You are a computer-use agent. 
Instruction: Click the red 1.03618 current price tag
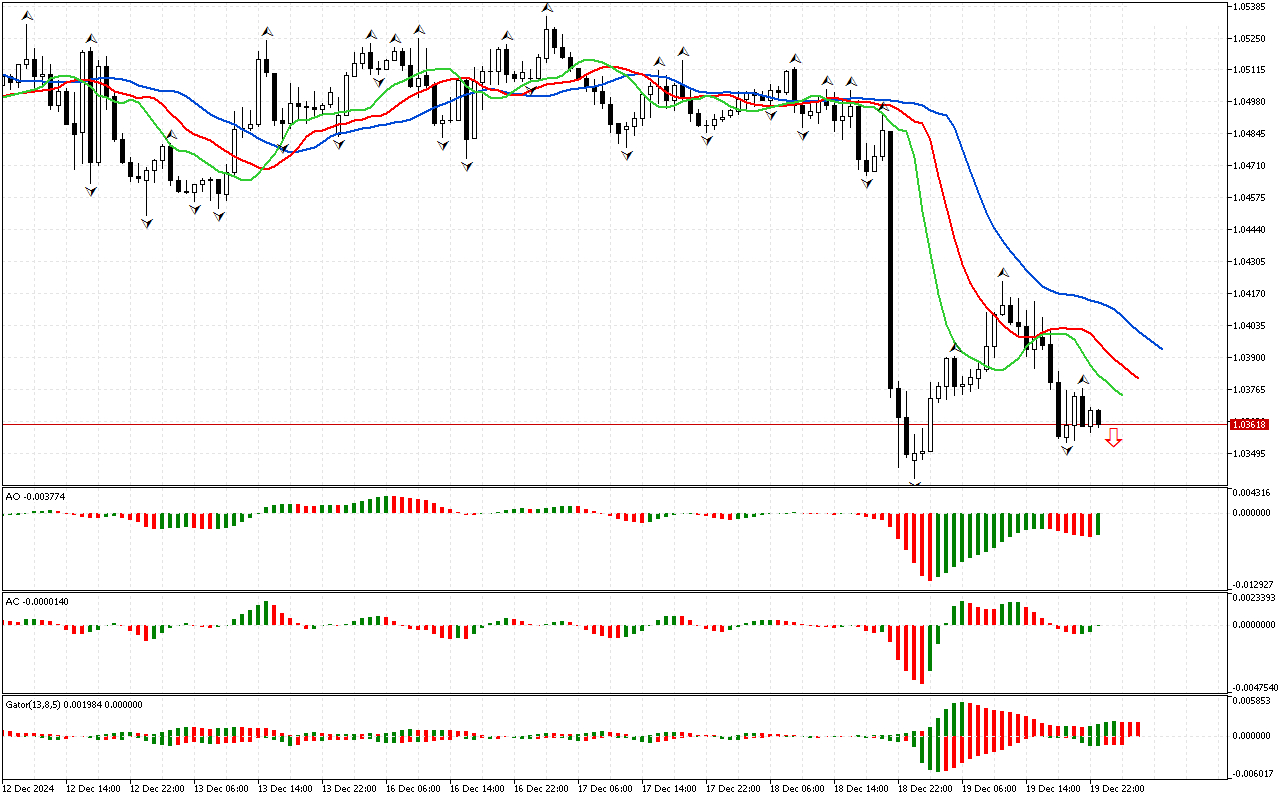click(x=1250, y=424)
